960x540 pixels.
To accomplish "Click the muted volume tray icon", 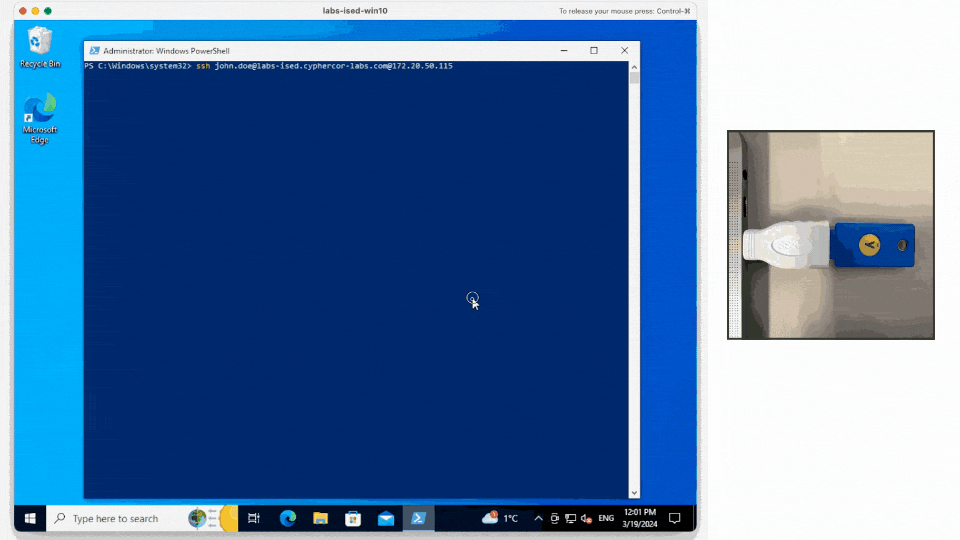I will (x=586, y=518).
